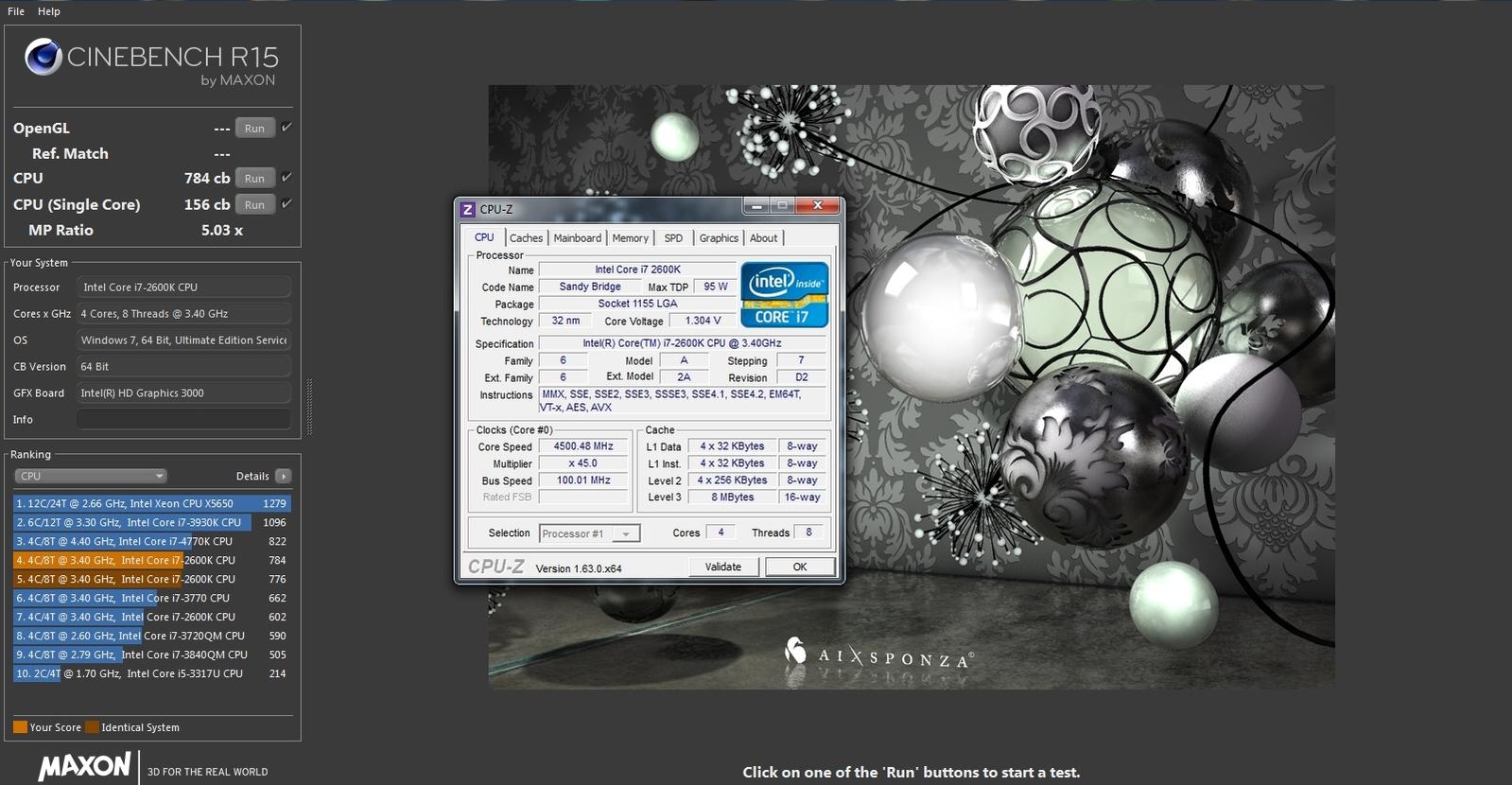Image resolution: width=1512 pixels, height=785 pixels.
Task: Switch to Memory tab in CPU-Z
Action: pos(630,238)
